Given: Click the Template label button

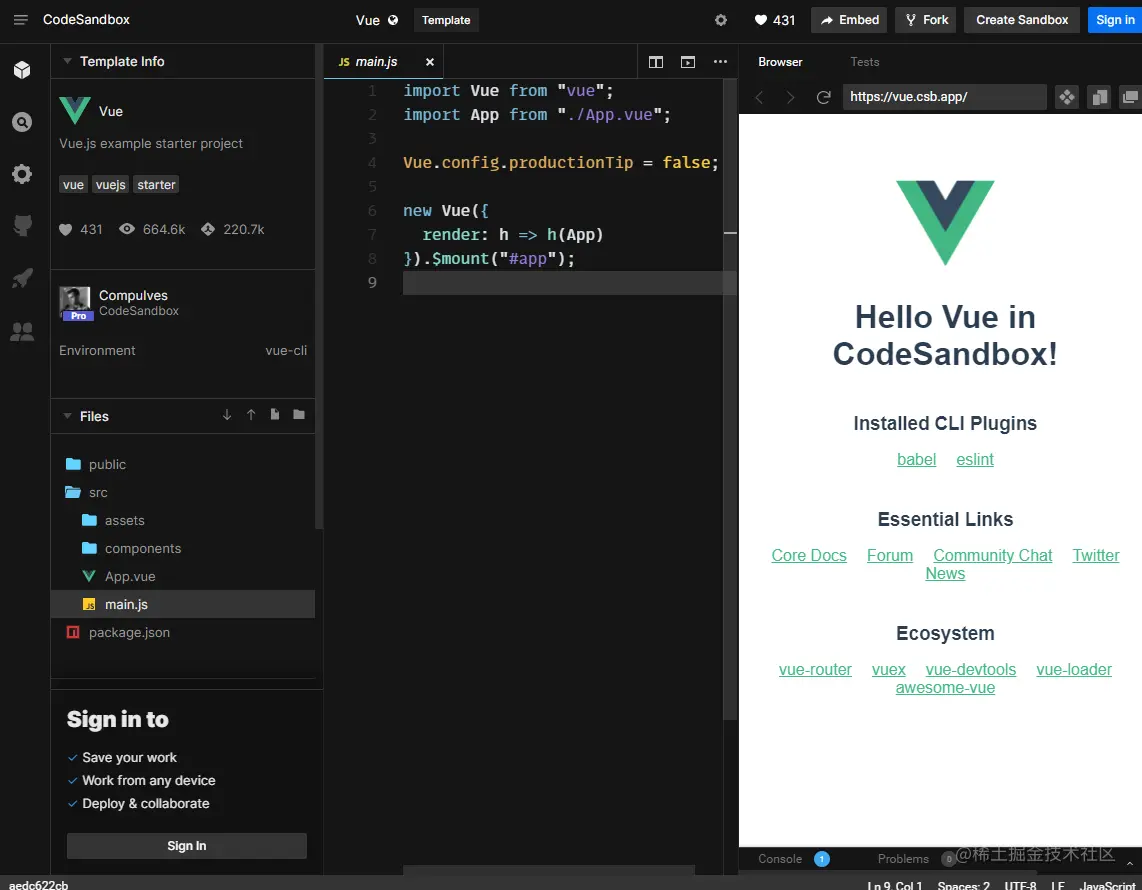Looking at the screenshot, I should coord(446,20).
